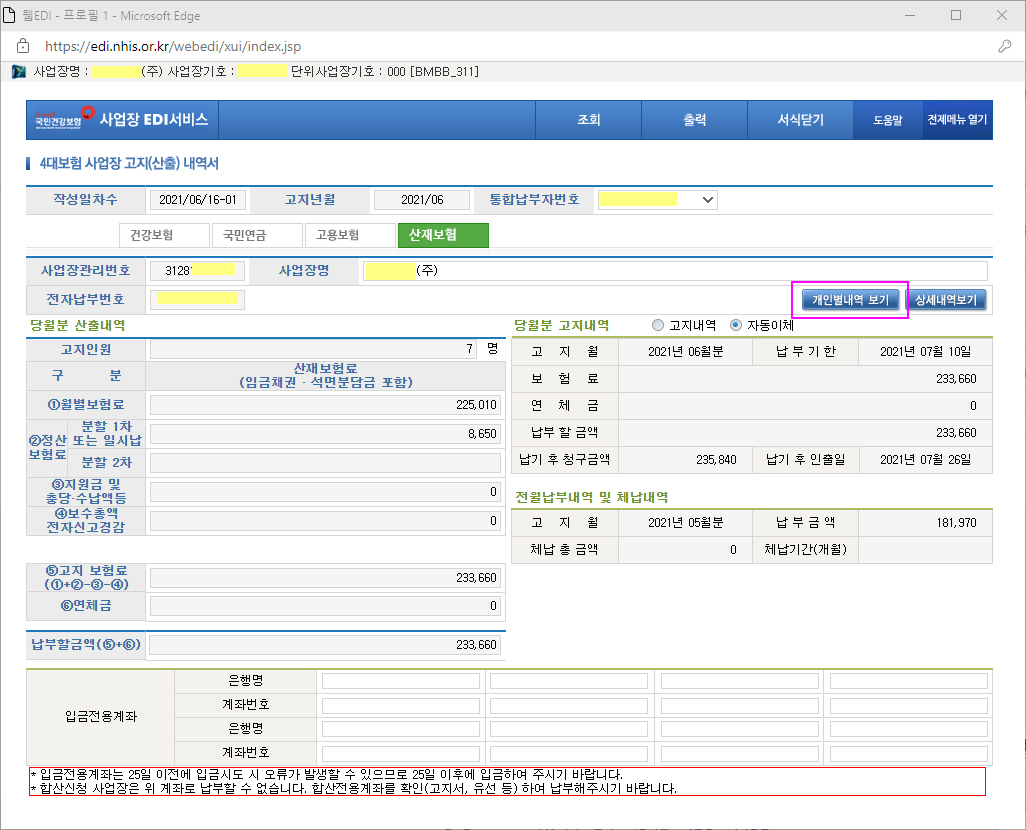The width and height of the screenshot is (1026, 830).
Task: Click the password key icon in address bar
Action: (1004, 46)
